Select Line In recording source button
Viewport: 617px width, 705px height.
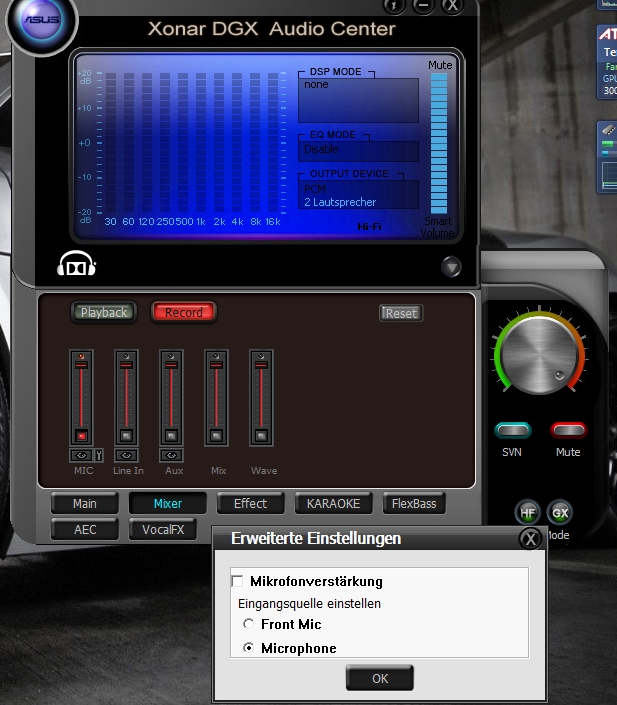(x=126, y=436)
